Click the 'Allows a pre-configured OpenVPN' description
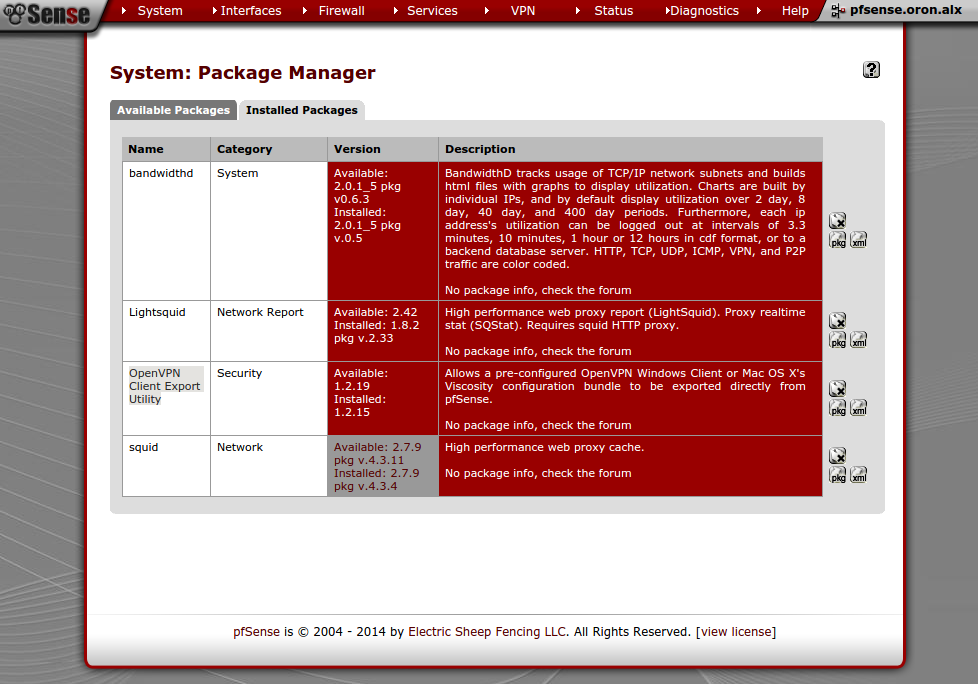 [x=625, y=386]
